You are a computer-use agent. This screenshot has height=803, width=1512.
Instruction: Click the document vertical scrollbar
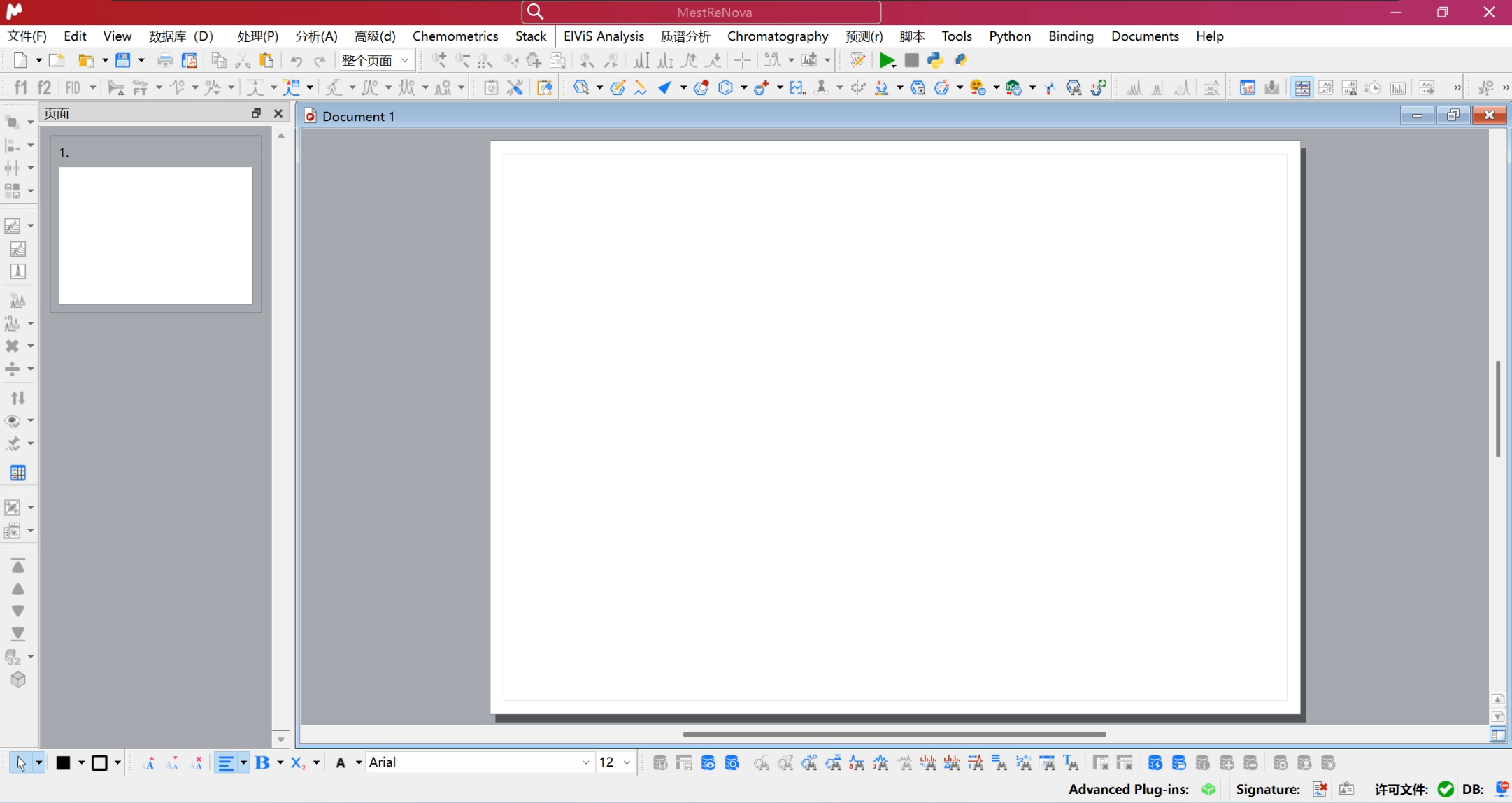point(1498,408)
